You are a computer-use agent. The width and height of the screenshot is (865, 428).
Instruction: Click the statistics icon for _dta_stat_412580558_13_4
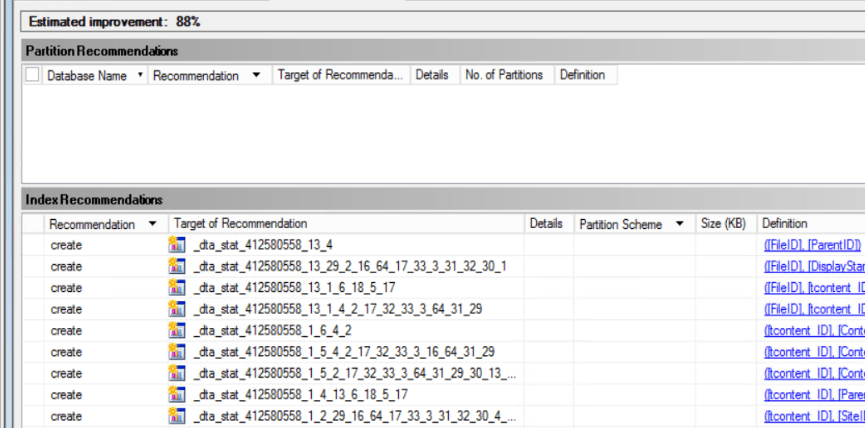178,245
